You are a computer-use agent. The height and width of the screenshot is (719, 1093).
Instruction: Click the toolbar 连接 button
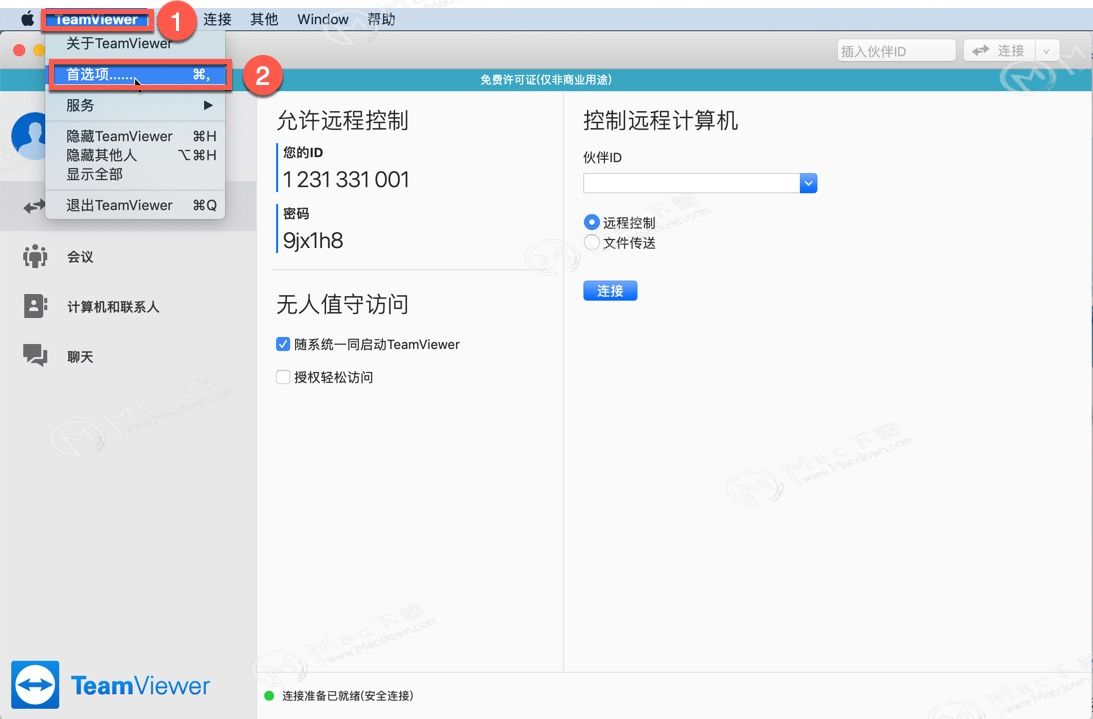[x=999, y=50]
